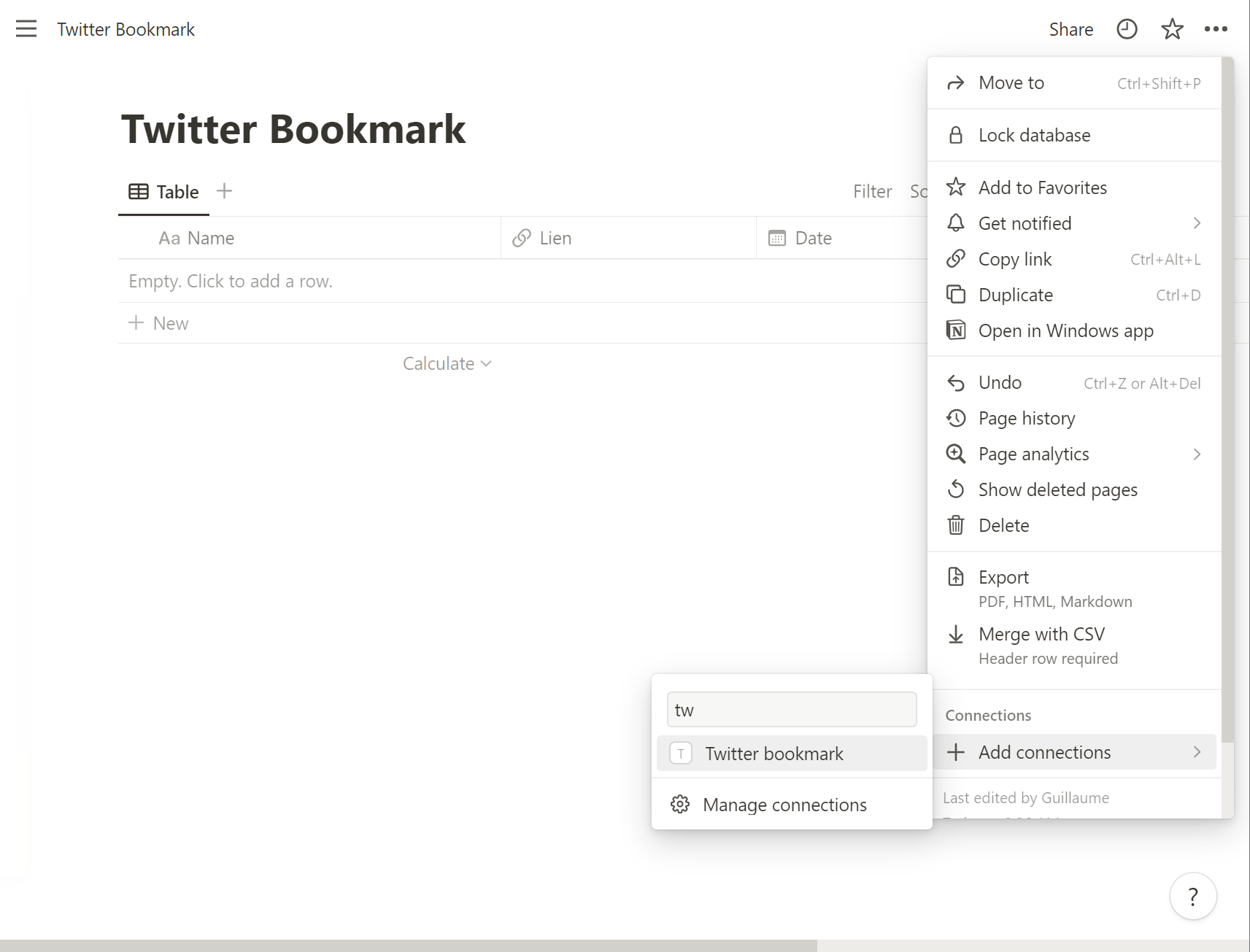Click the Undo arrow icon
This screenshot has height=952, width=1250.
point(956,383)
